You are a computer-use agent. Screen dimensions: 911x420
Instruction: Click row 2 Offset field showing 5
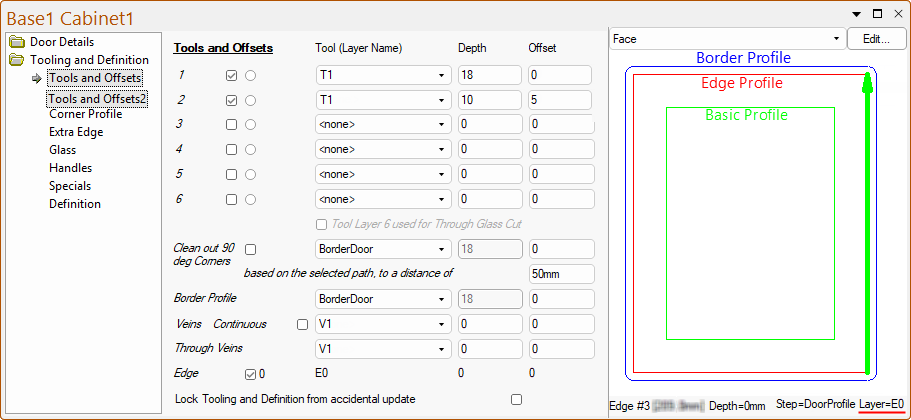pos(560,100)
